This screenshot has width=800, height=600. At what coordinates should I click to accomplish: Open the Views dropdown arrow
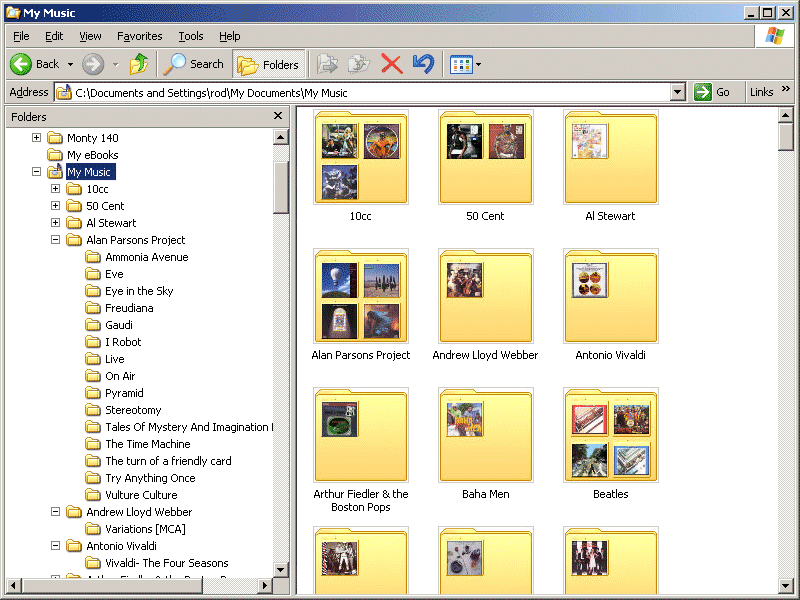coord(475,64)
